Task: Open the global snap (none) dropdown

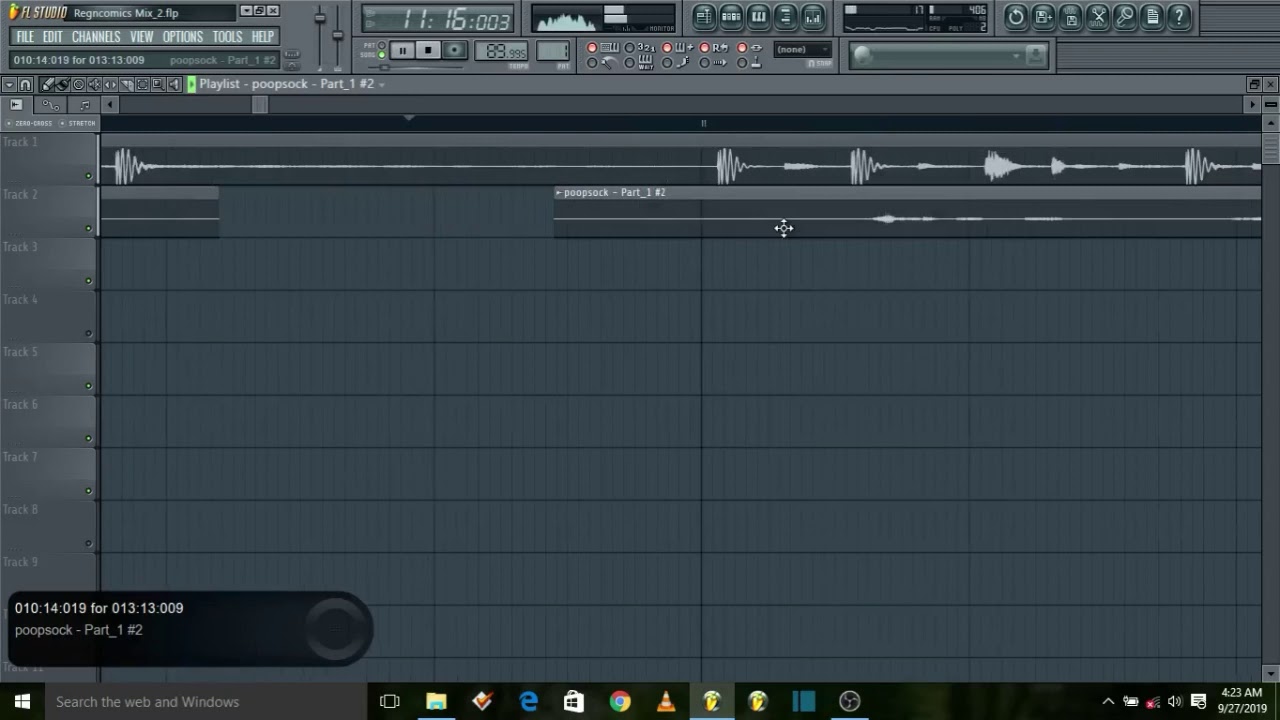Action: (x=803, y=49)
